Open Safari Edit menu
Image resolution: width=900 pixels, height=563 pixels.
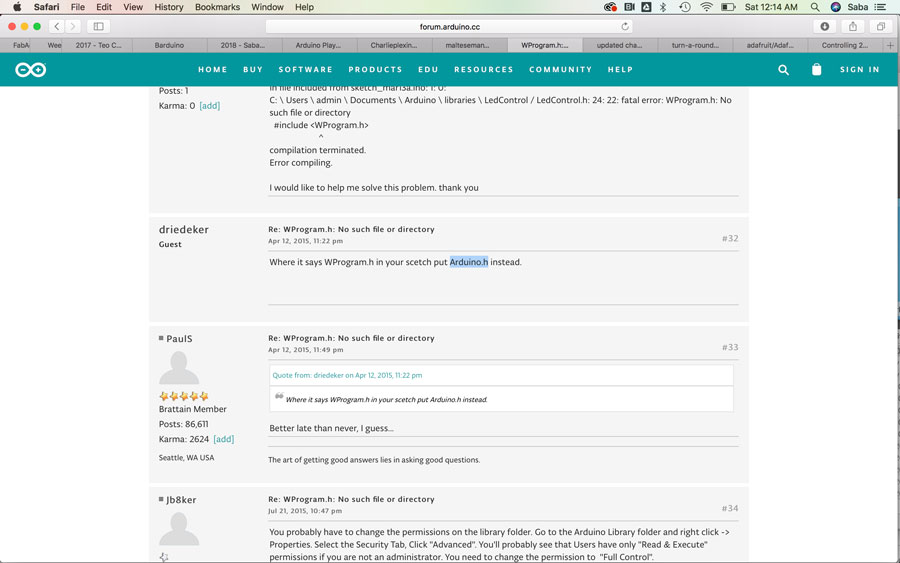point(104,7)
